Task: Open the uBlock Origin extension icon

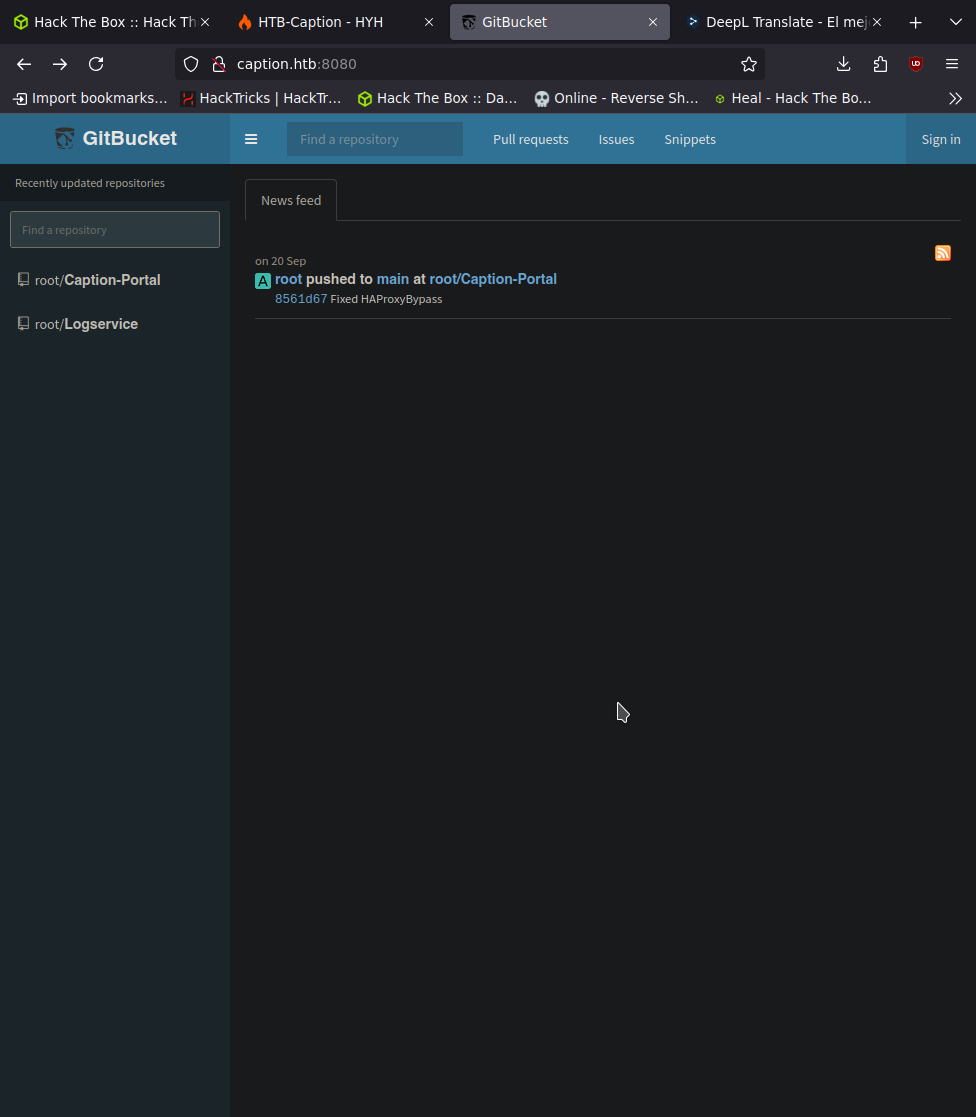Action: pos(915,64)
